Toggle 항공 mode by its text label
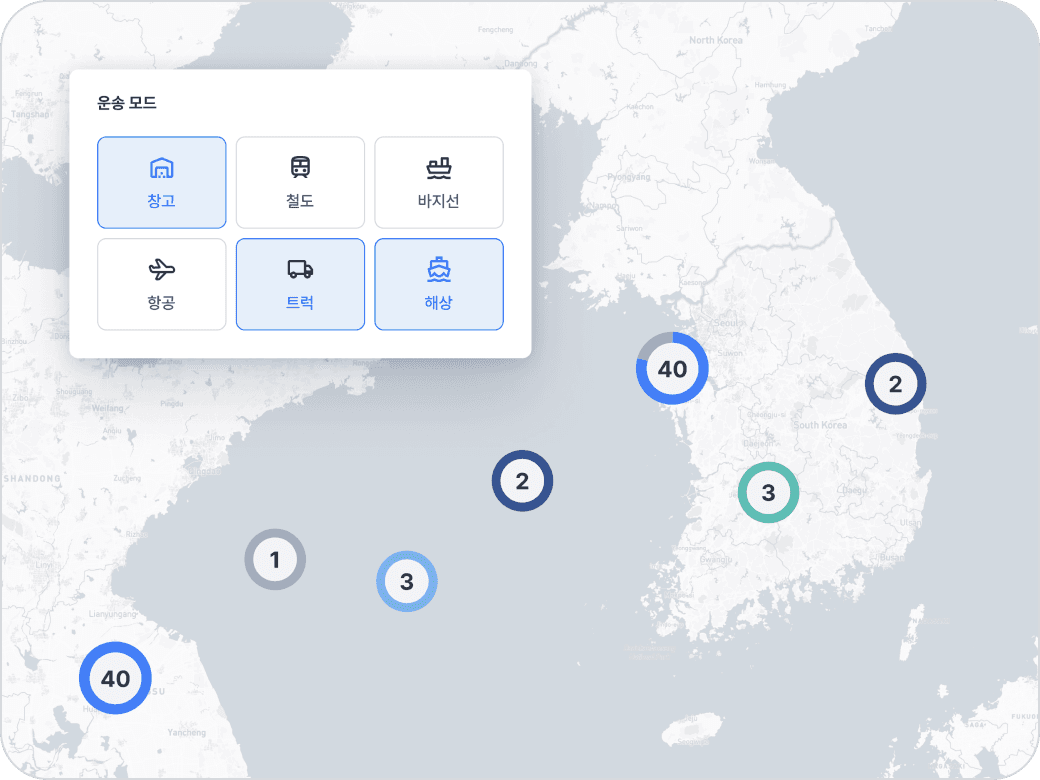 pyautogui.click(x=161, y=303)
